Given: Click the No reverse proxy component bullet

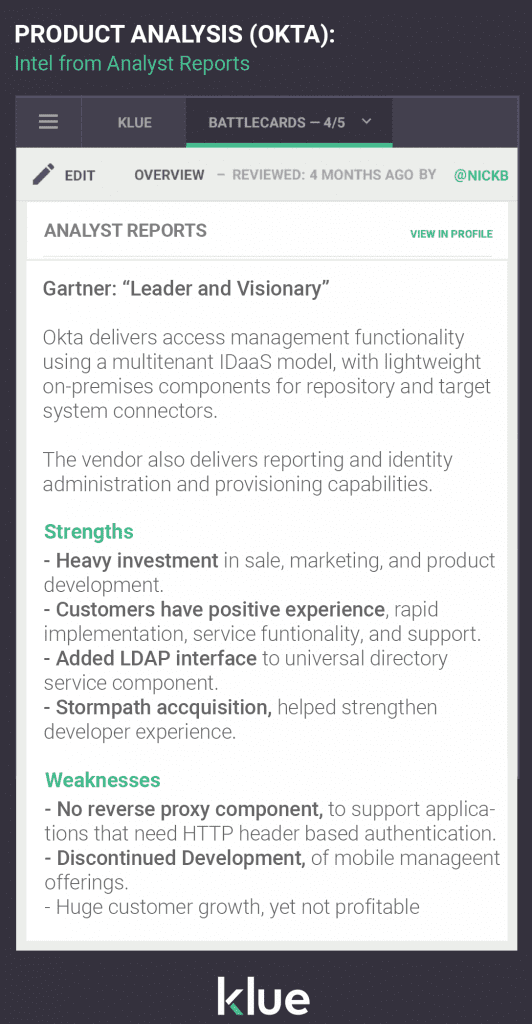Looking at the screenshot, I should pos(270,821).
